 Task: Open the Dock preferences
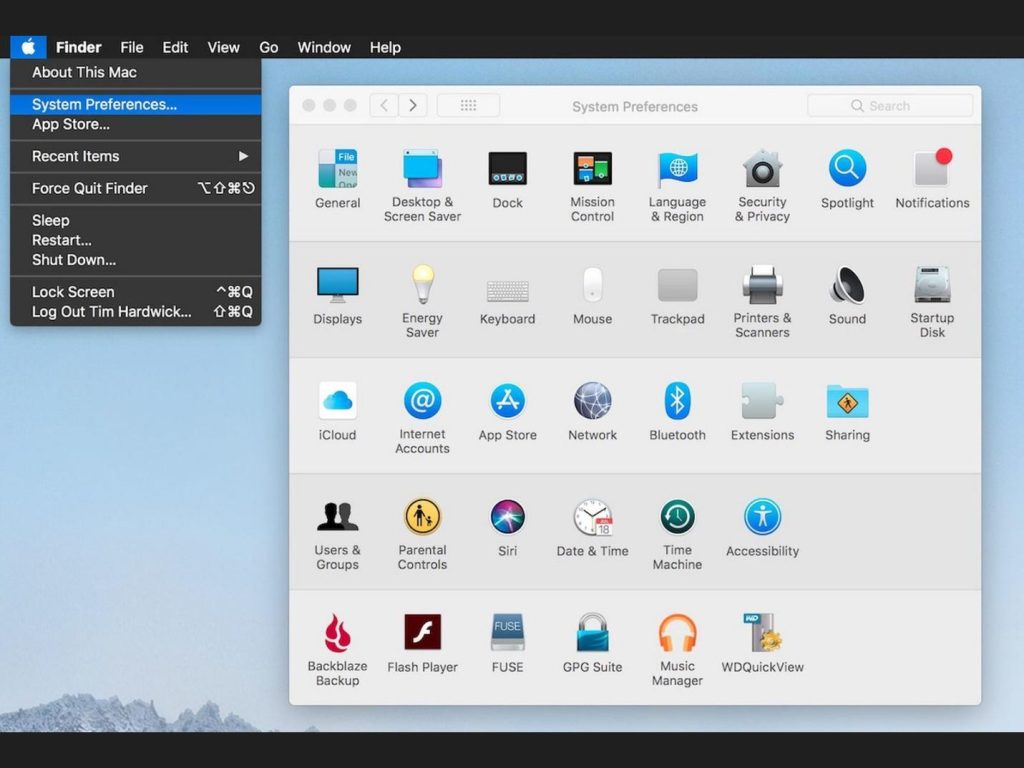coord(507,168)
